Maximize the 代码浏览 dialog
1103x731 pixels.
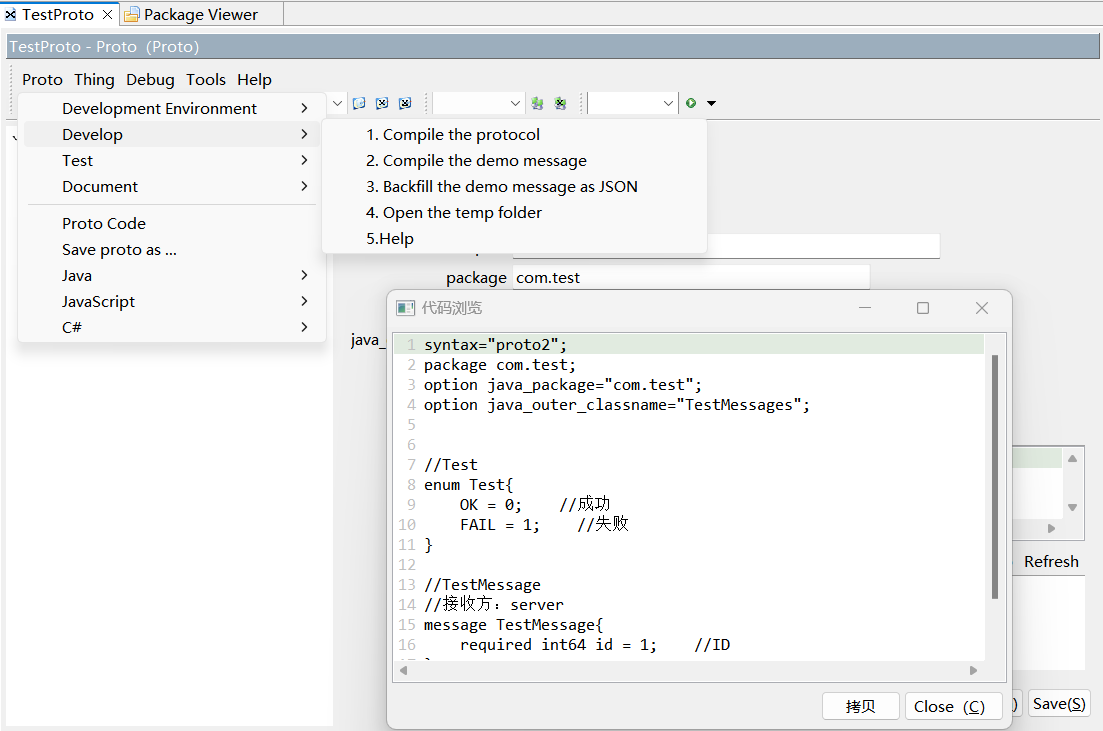[x=923, y=308]
